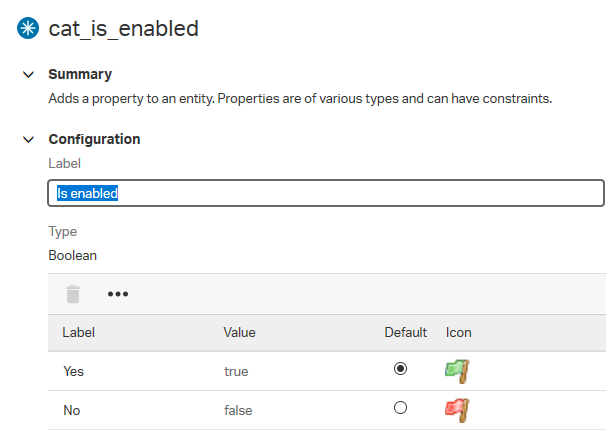Collapse the Configuration section
The height and width of the screenshot is (445, 616).
point(28,139)
